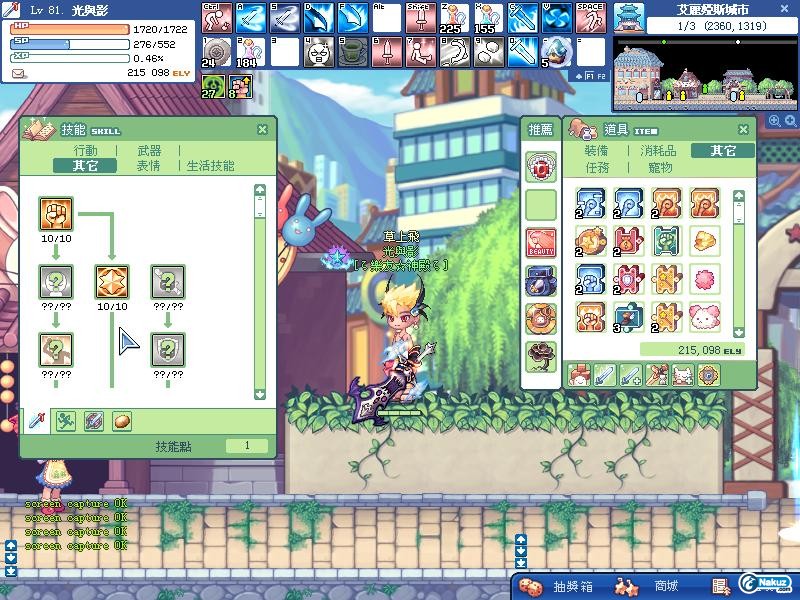Click the XP progress bar
Viewport: 800px width, 600px height.
click(70, 58)
